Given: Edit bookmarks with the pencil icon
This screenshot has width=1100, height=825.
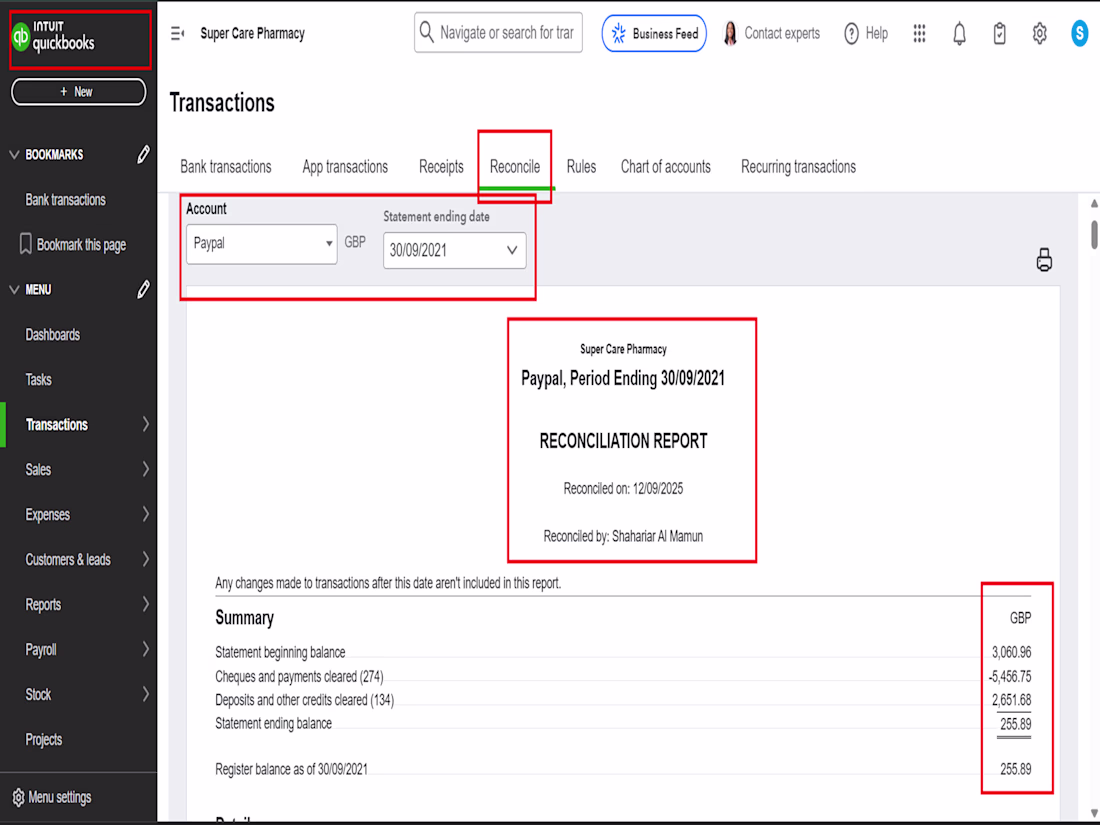Looking at the screenshot, I should click(x=143, y=154).
